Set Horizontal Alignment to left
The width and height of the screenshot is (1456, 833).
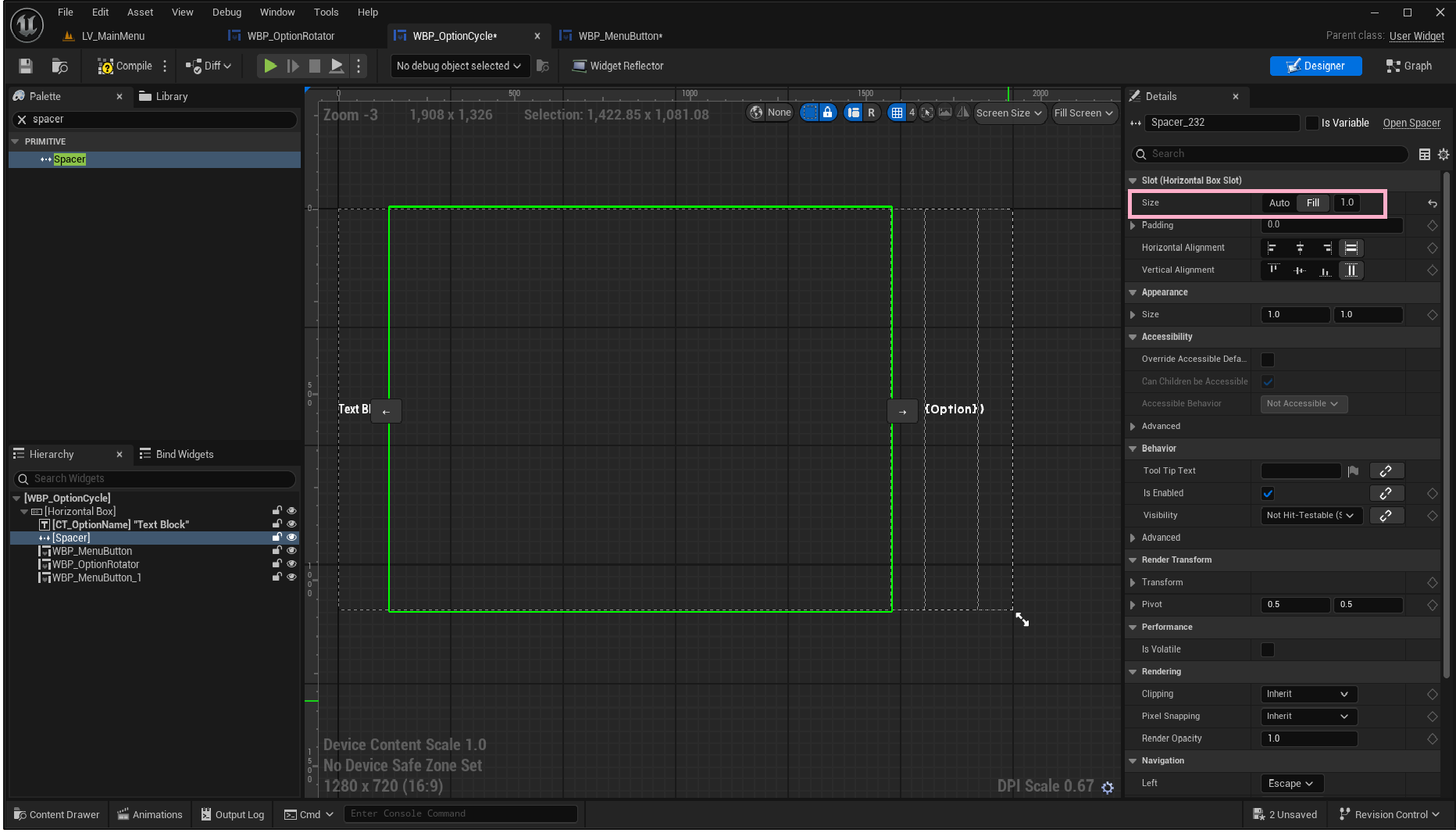tap(1272, 248)
